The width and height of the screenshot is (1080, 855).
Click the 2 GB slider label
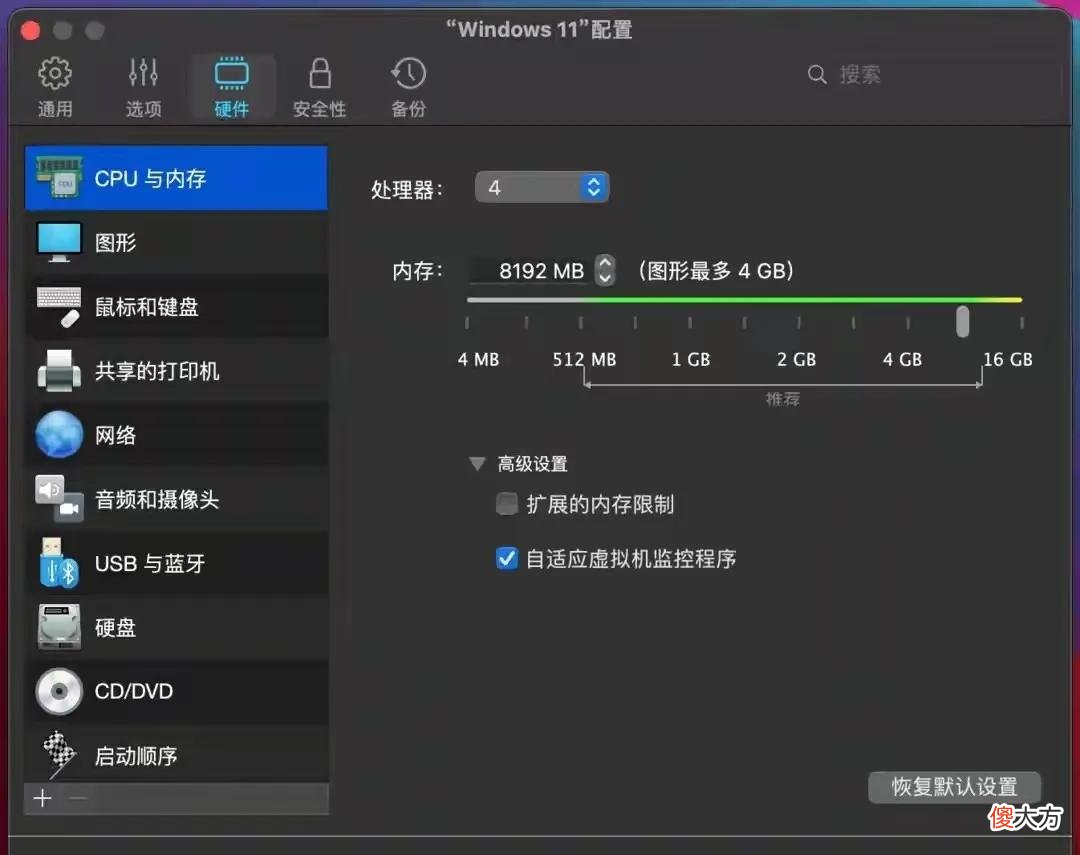tap(796, 359)
